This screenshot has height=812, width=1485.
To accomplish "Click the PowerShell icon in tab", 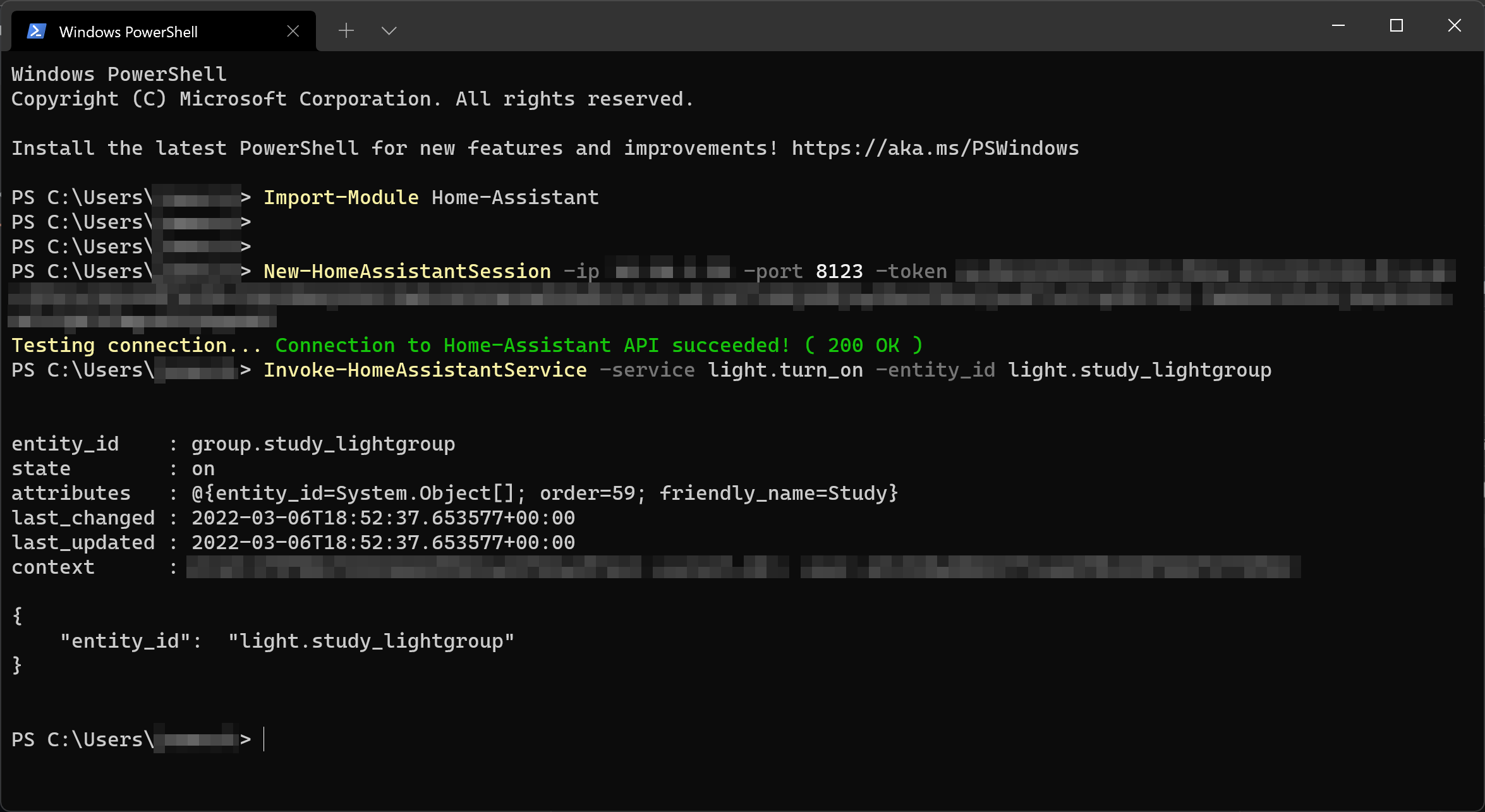I will click(36, 31).
